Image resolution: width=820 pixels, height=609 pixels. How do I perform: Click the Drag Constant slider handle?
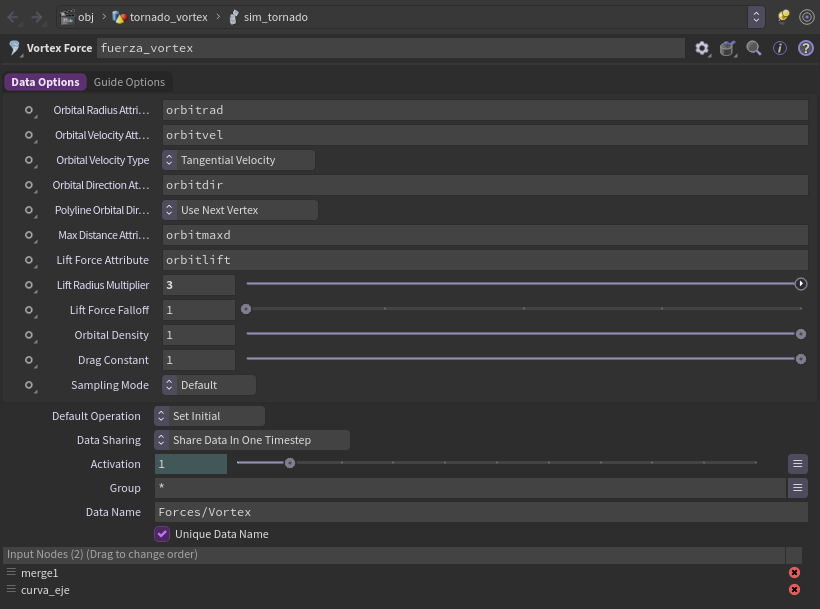(801, 359)
